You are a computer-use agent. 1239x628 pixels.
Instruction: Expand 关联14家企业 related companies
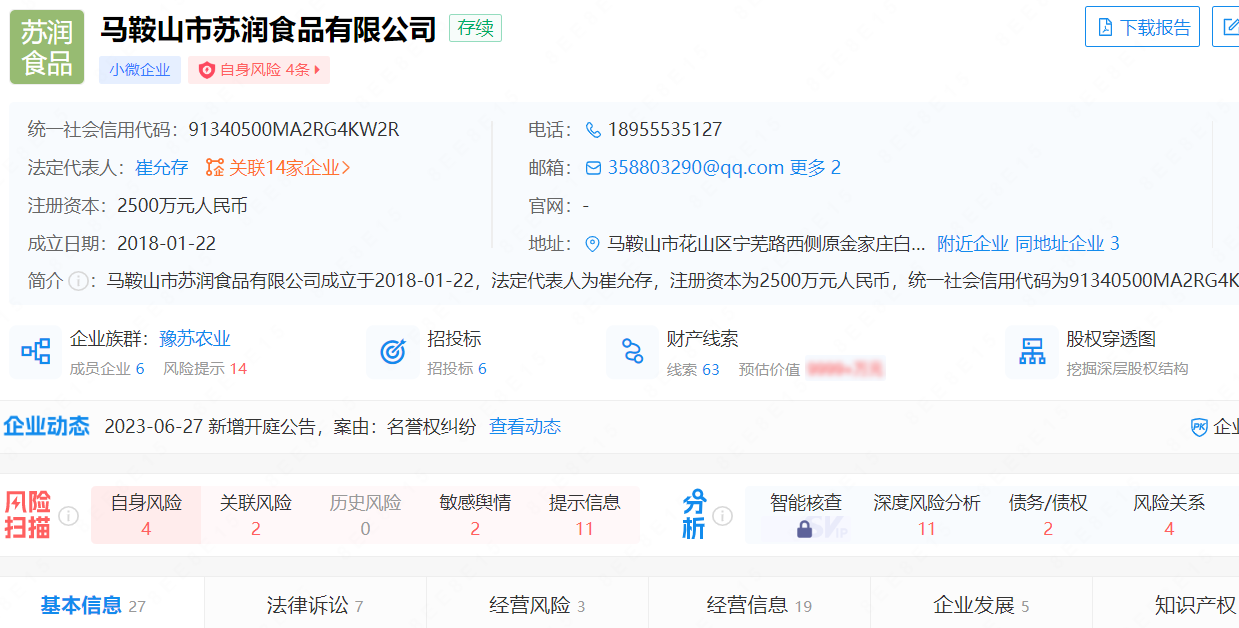(x=290, y=168)
